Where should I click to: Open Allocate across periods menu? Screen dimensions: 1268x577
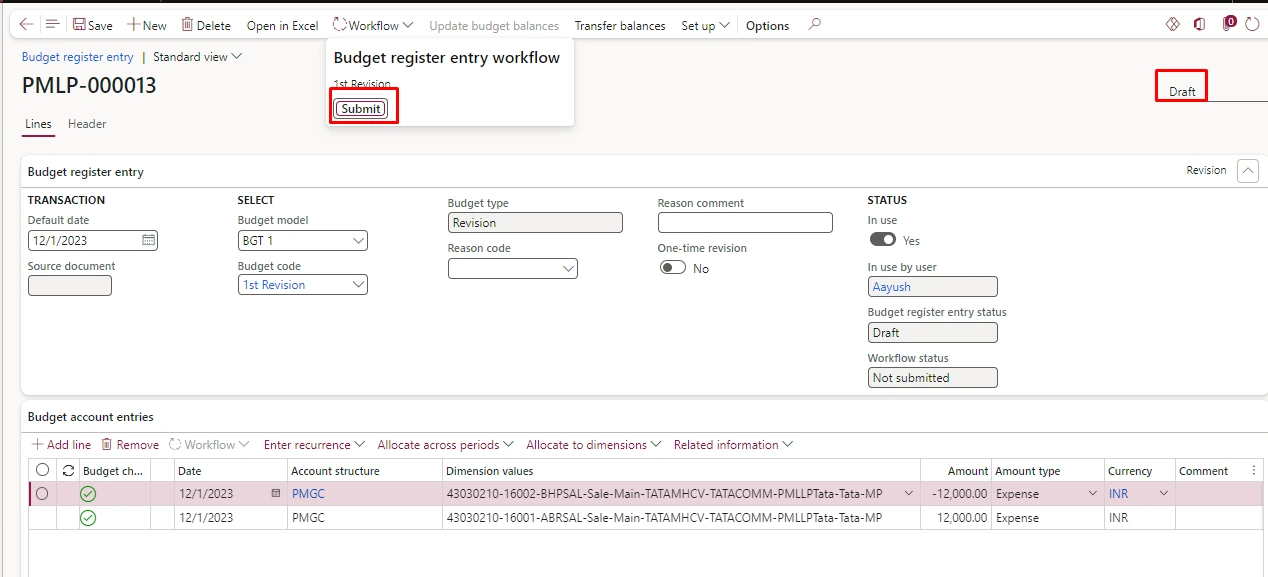(445, 445)
